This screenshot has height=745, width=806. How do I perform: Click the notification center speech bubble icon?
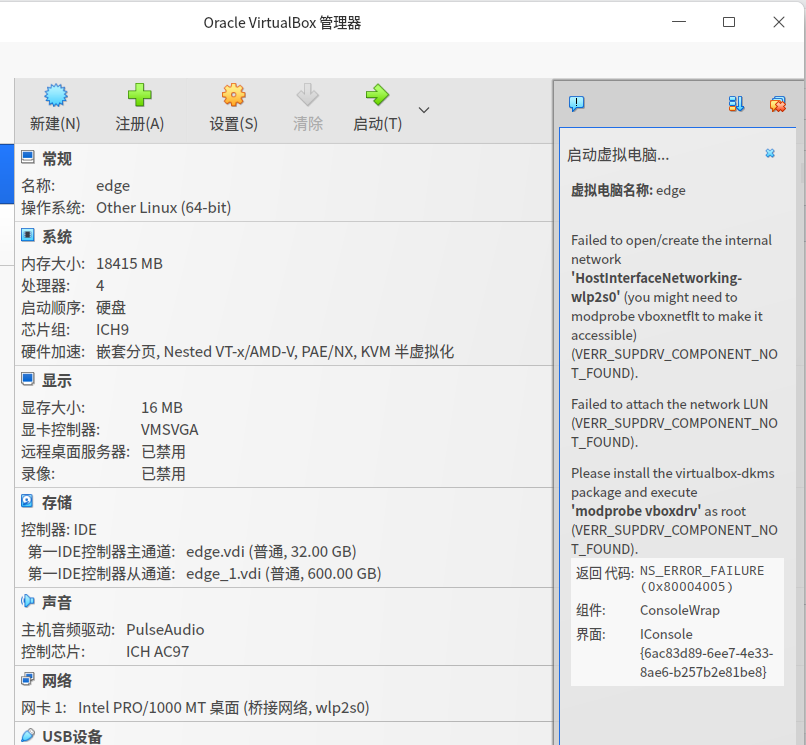[576, 104]
